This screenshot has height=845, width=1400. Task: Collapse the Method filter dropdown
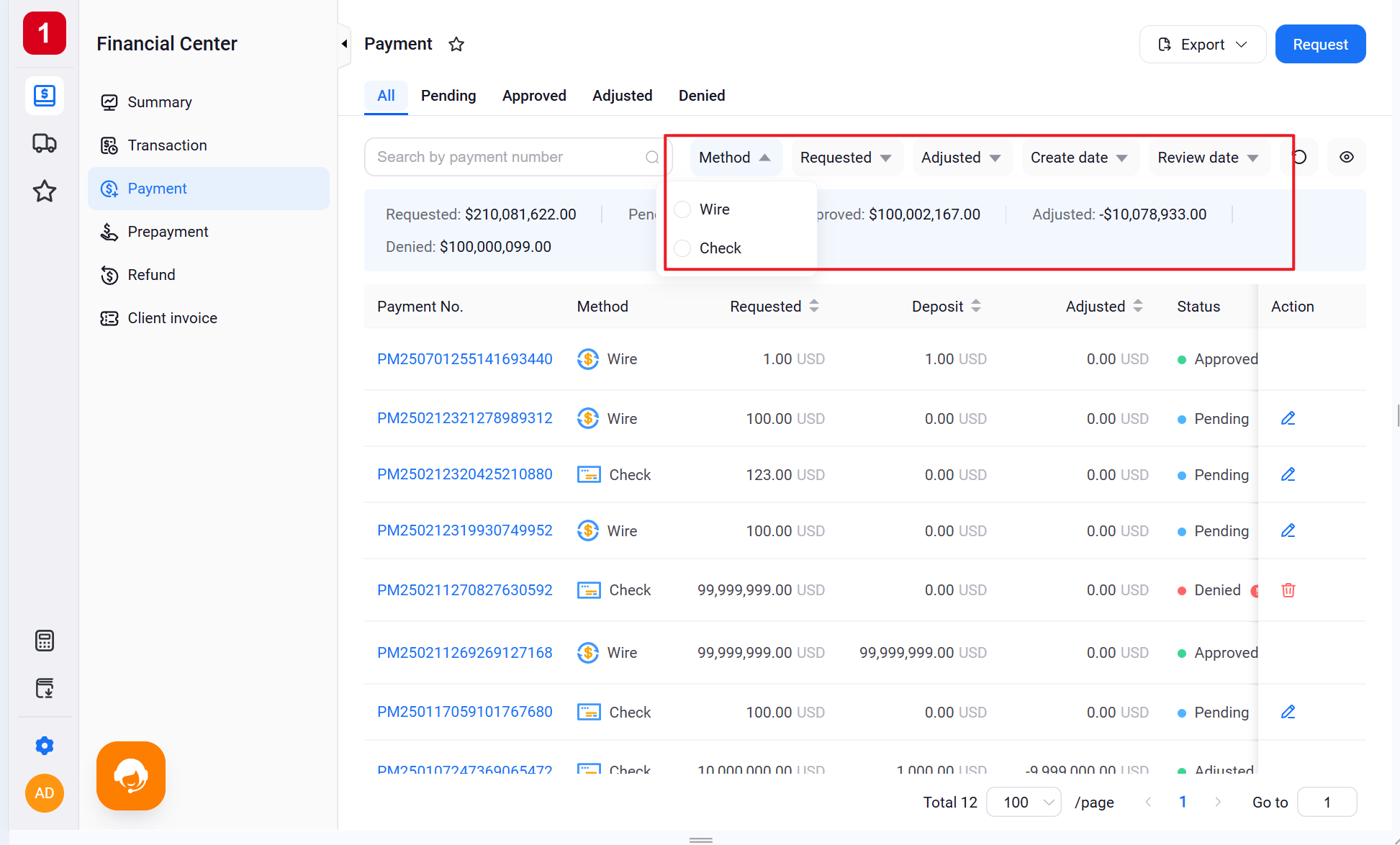point(735,157)
